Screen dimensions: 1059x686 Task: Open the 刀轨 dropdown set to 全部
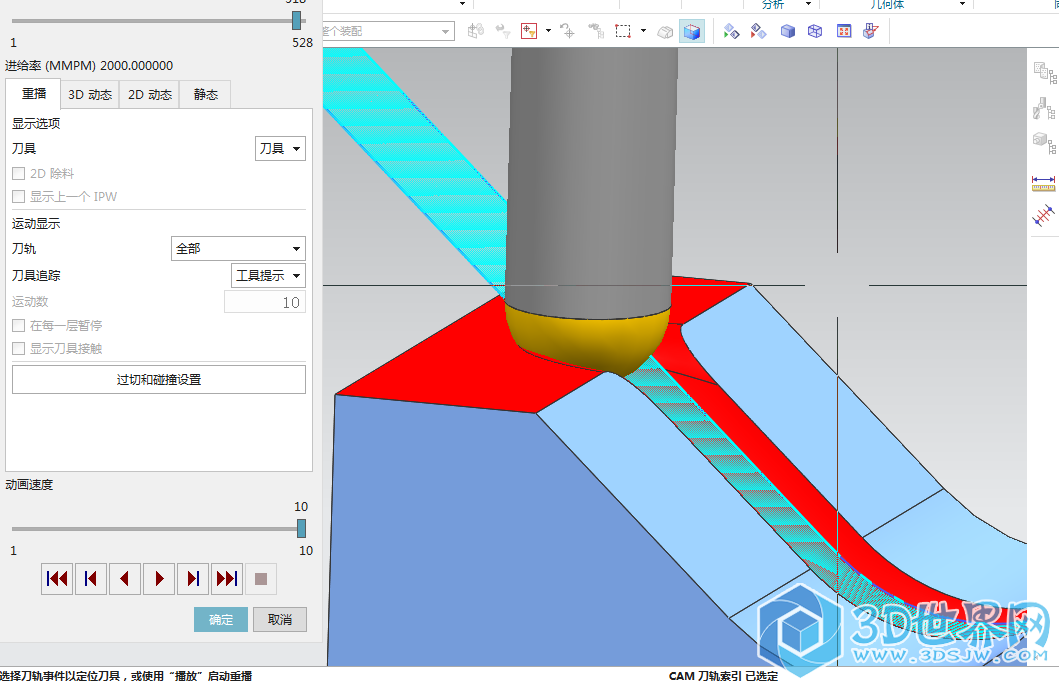pyautogui.click(x=238, y=248)
